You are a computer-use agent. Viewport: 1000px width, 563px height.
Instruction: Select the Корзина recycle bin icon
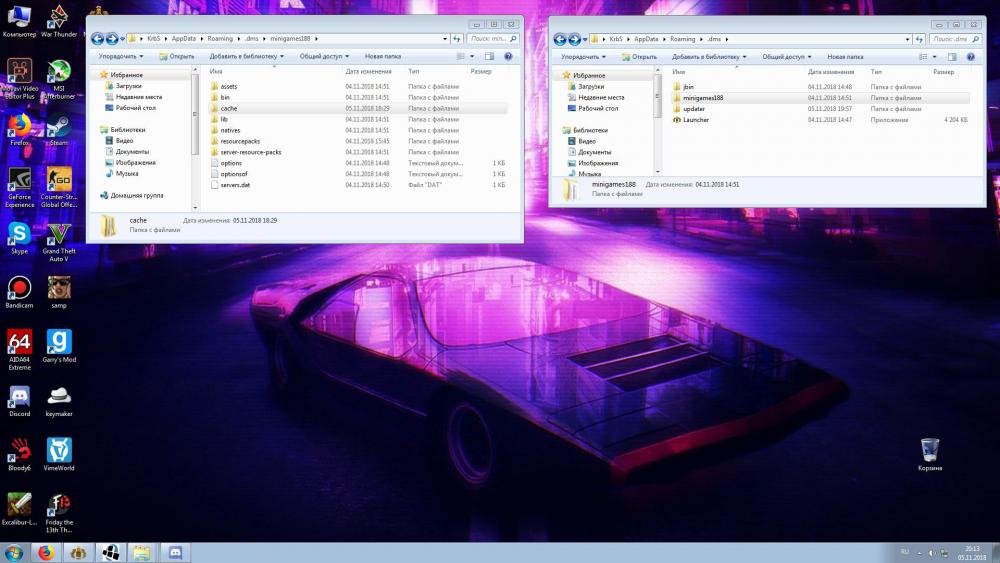click(929, 451)
